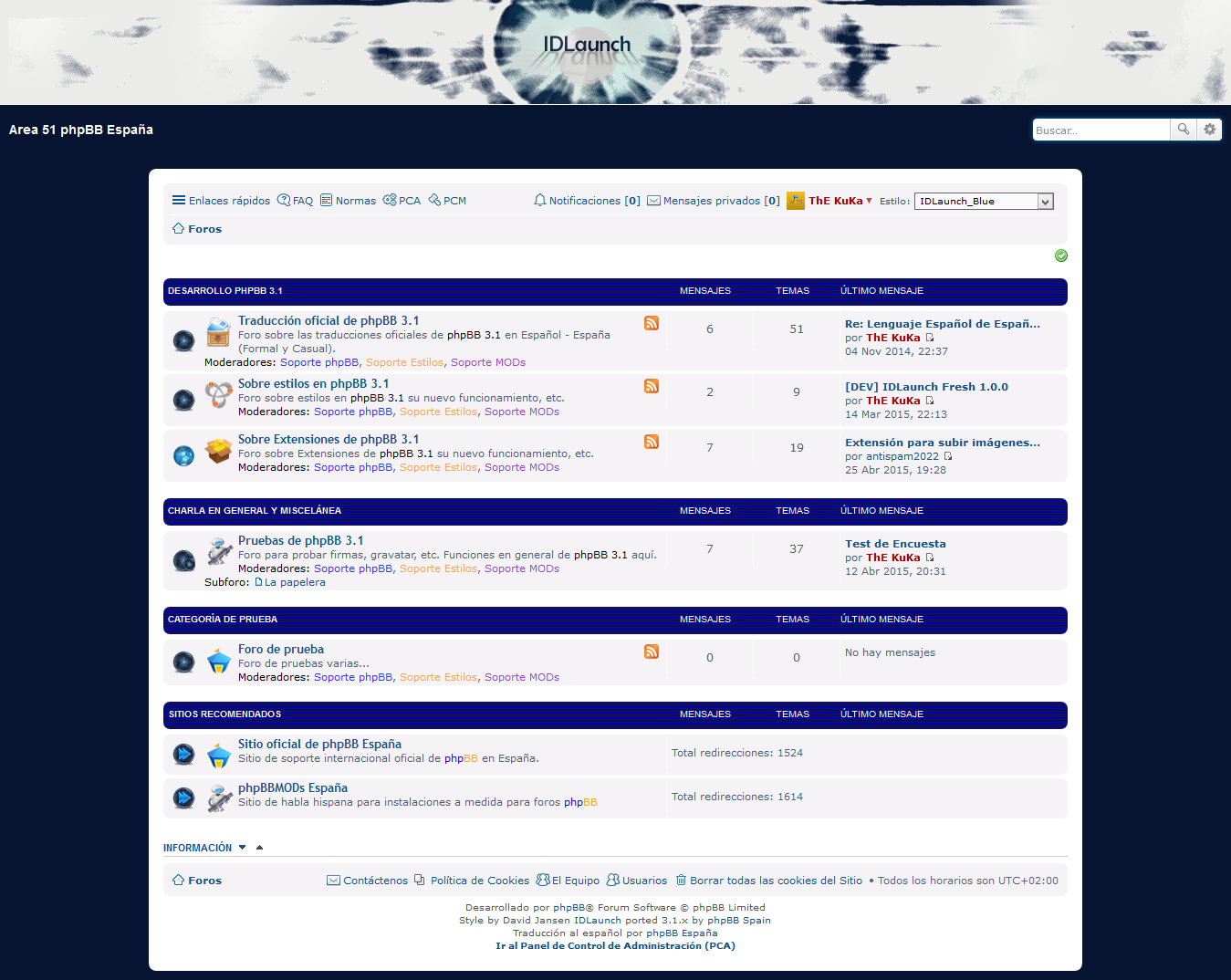Open Enlaces rápidos quick links menu
Screen dimensions: 1231x980
[x=222, y=201]
